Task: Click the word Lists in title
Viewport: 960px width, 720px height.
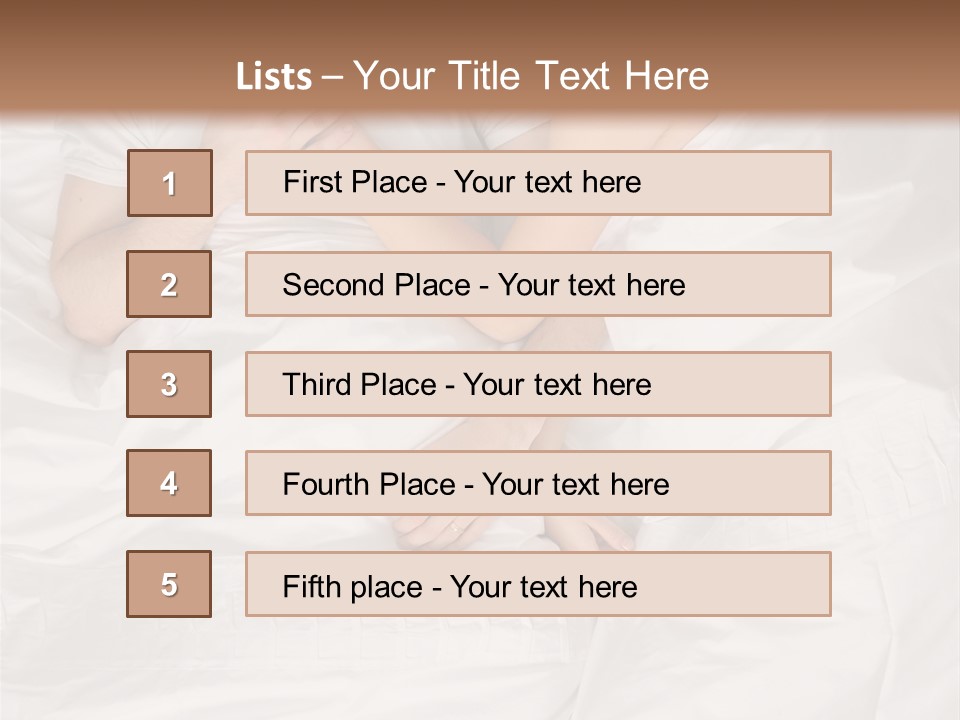Action: (x=273, y=77)
